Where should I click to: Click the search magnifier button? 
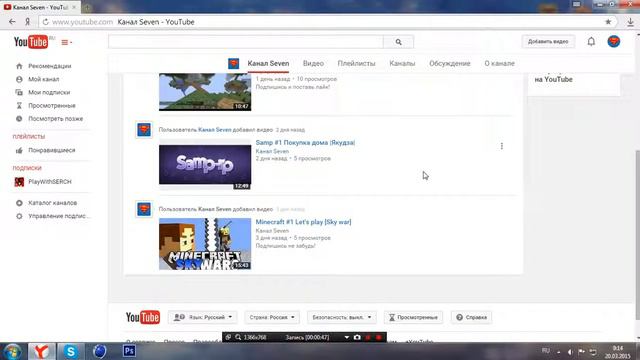point(398,42)
